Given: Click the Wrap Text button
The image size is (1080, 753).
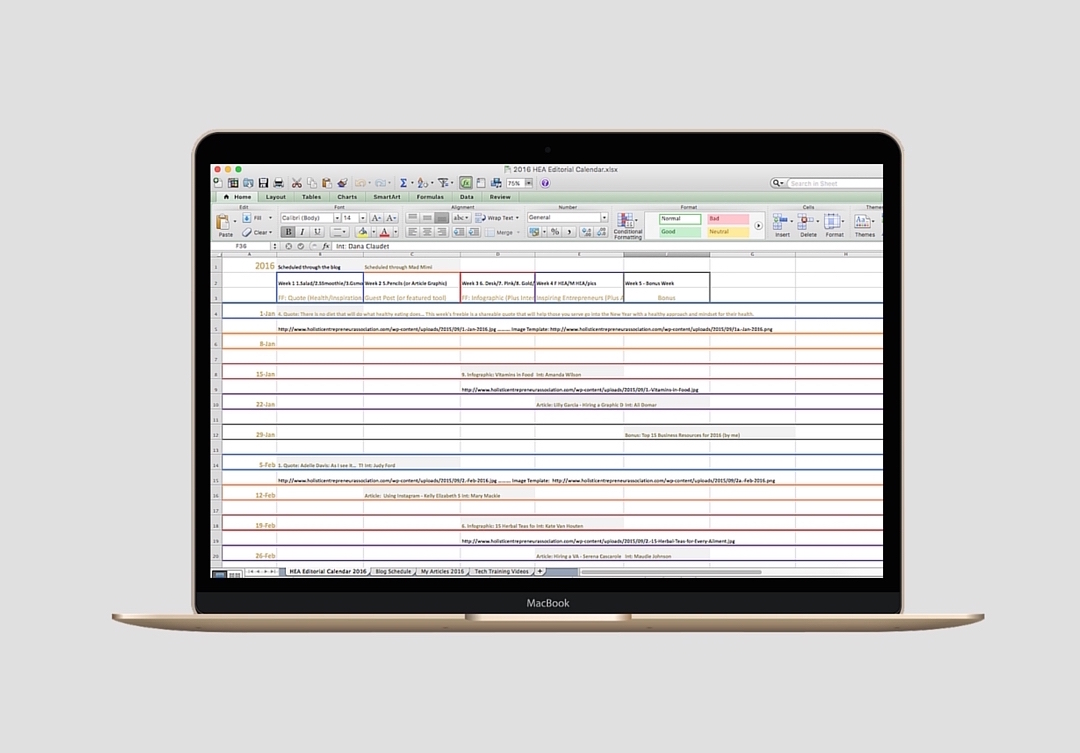Looking at the screenshot, I should tap(498, 217).
